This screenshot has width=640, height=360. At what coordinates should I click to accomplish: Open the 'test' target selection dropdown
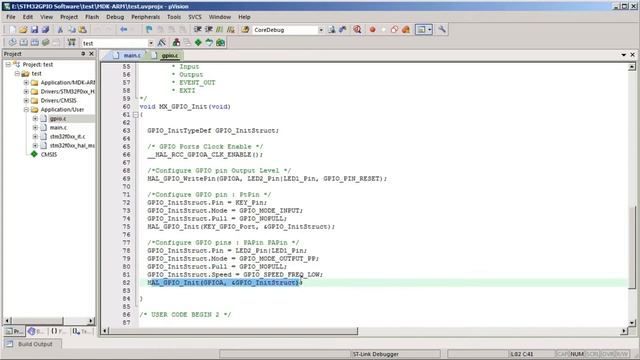point(151,43)
